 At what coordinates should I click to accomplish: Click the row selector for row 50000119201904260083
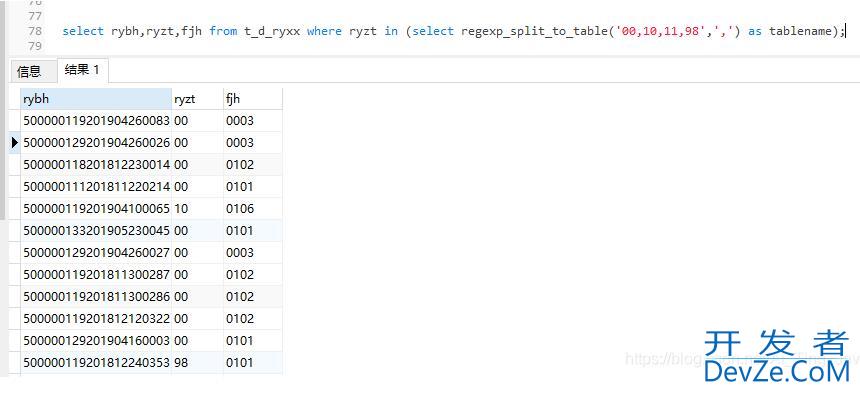click(x=15, y=121)
